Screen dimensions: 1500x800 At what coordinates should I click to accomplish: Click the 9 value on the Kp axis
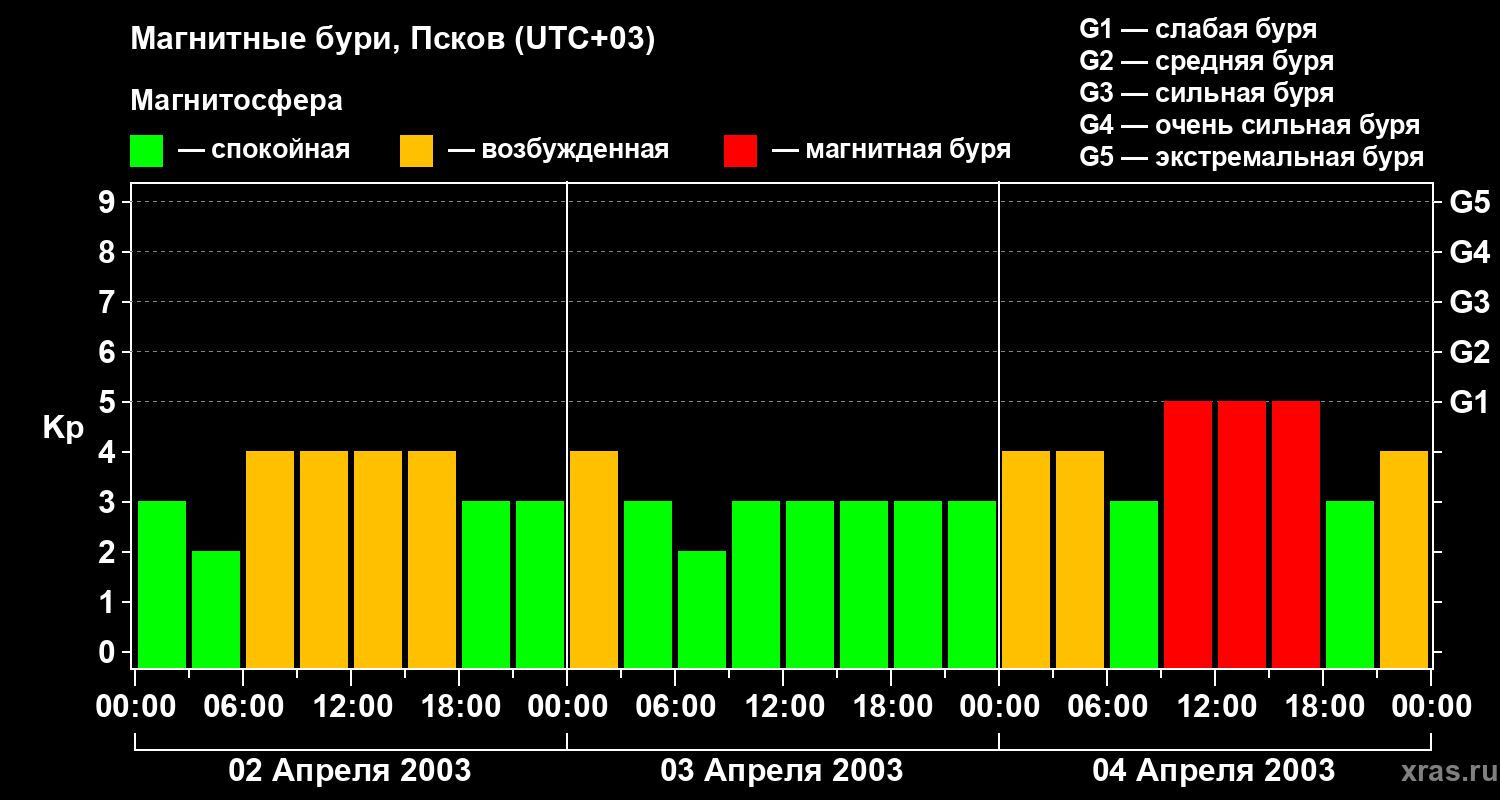pyautogui.click(x=109, y=202)
